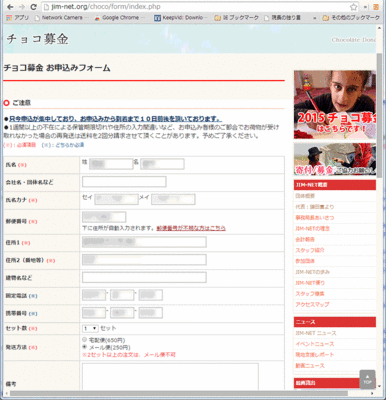Screen dimensions: 386x400
Task: Click the 建物名など building name field
Action: (144, 277)
